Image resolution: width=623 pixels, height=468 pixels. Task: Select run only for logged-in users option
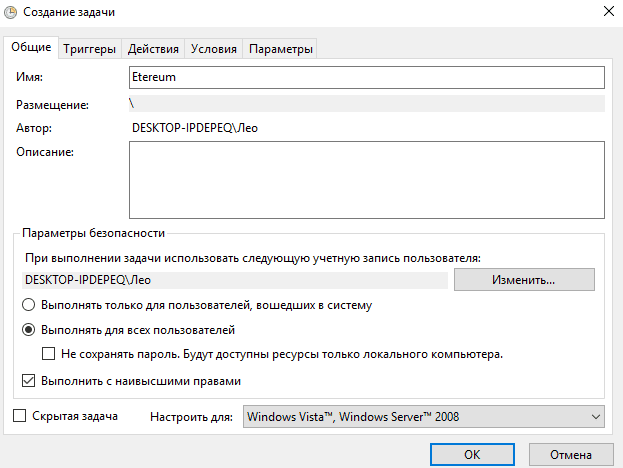click(29, 305)
